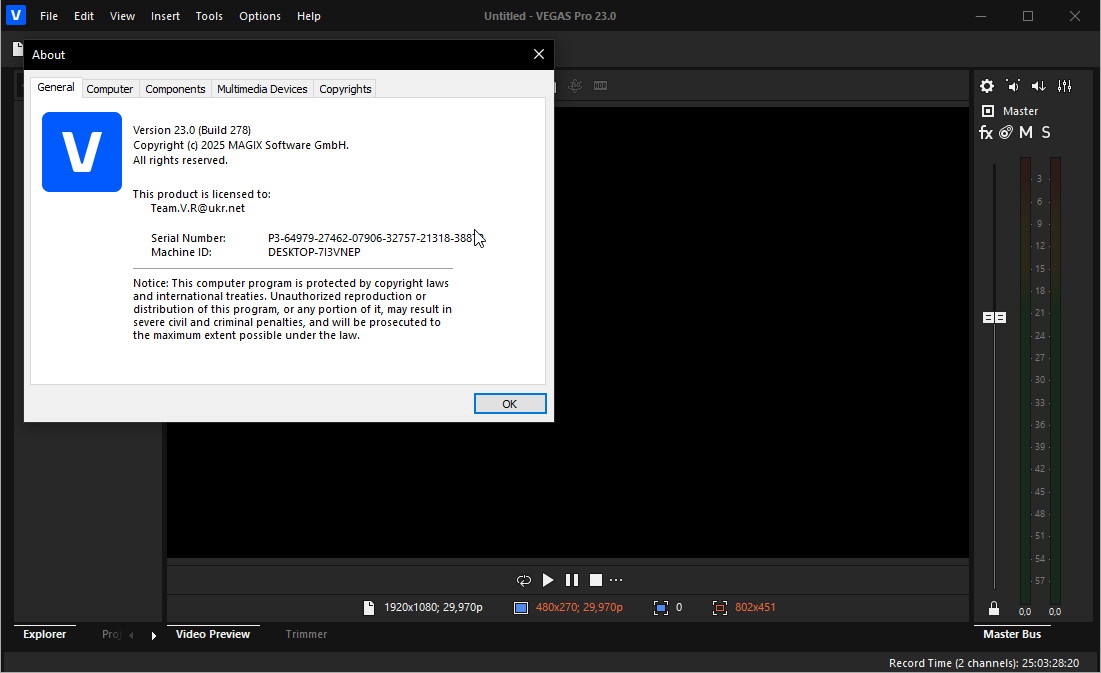Viewport: 1101px width, 673px height.
Task: Click the Master volume fader handle
Action: pyautogui.click(x=994, y=317)
